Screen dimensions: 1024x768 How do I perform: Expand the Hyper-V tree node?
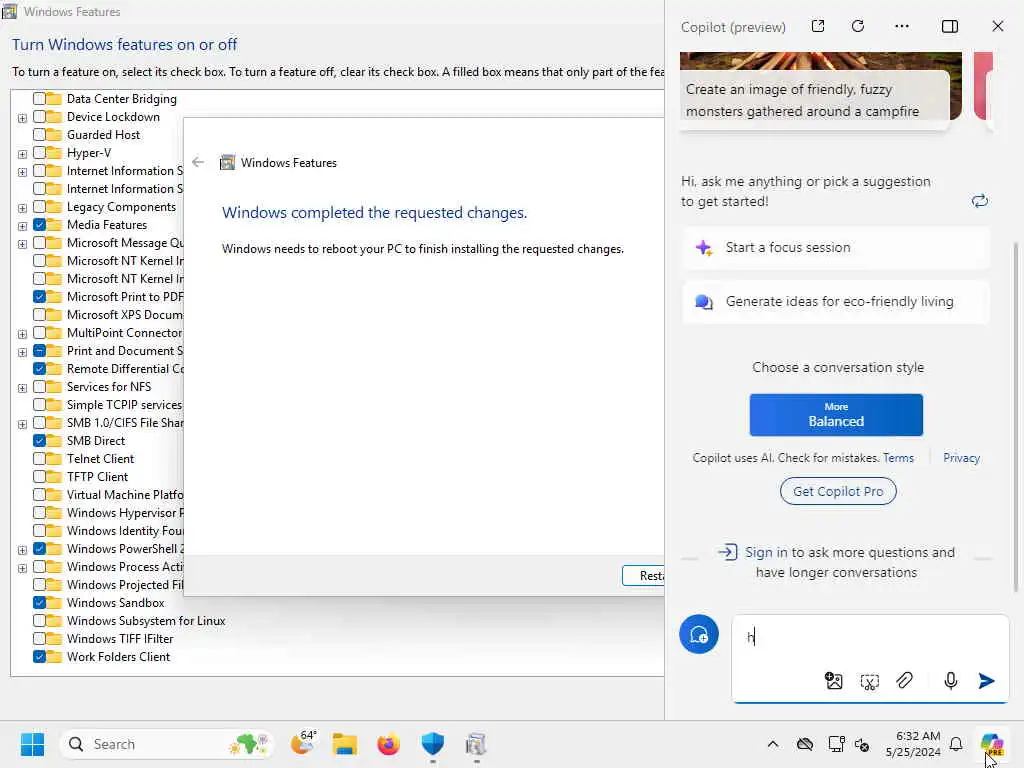click(22, 154)
